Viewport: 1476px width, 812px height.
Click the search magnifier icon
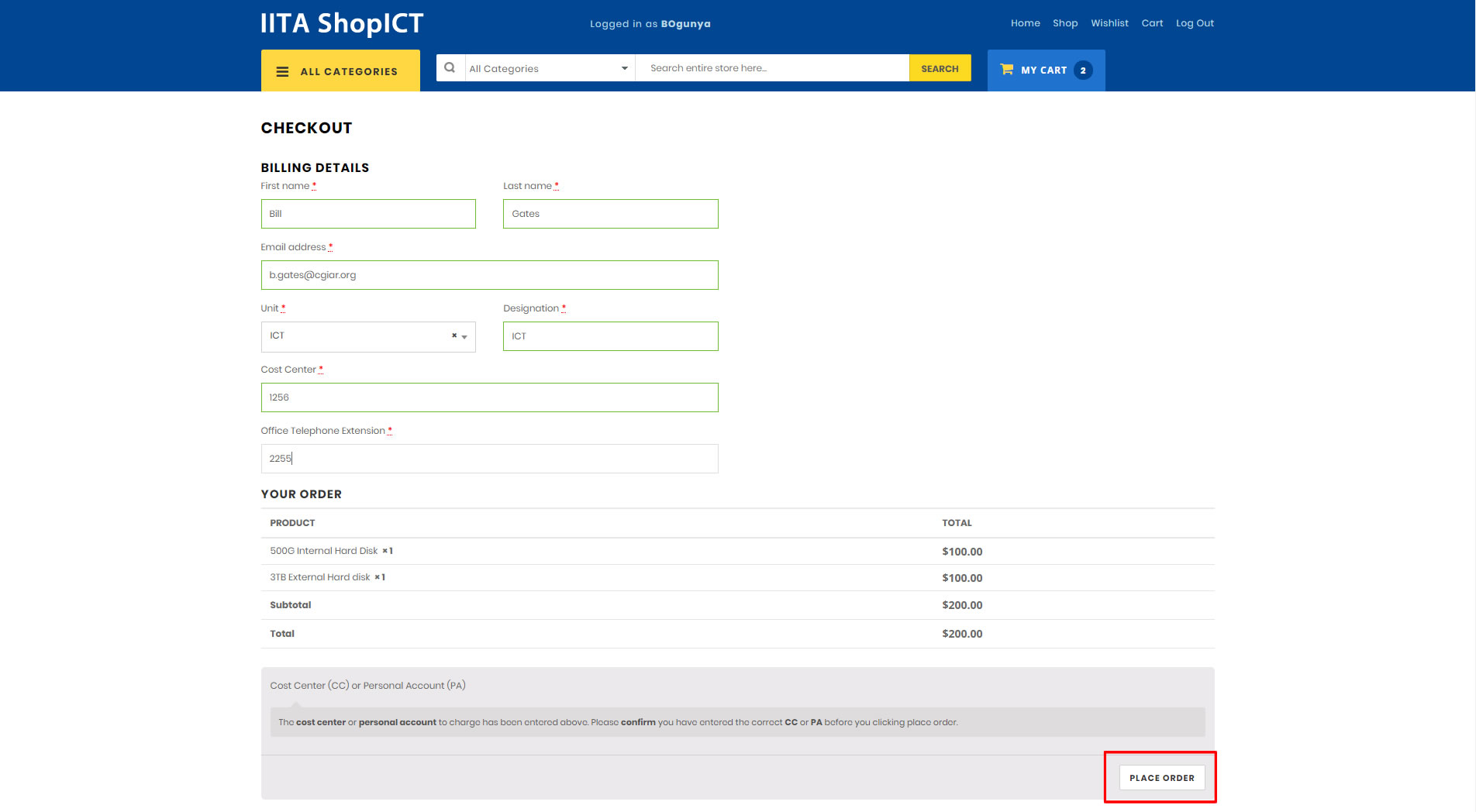tap(450, 67)
